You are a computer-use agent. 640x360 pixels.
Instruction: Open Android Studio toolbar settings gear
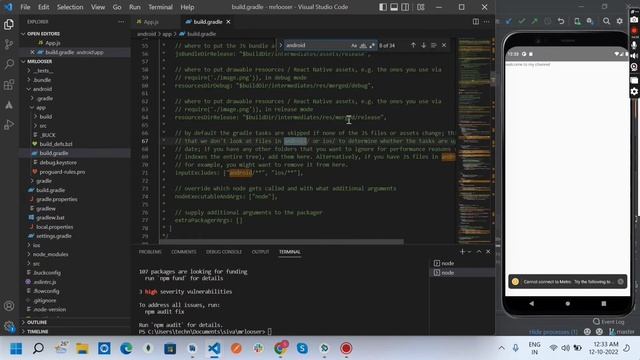[620, 21]
